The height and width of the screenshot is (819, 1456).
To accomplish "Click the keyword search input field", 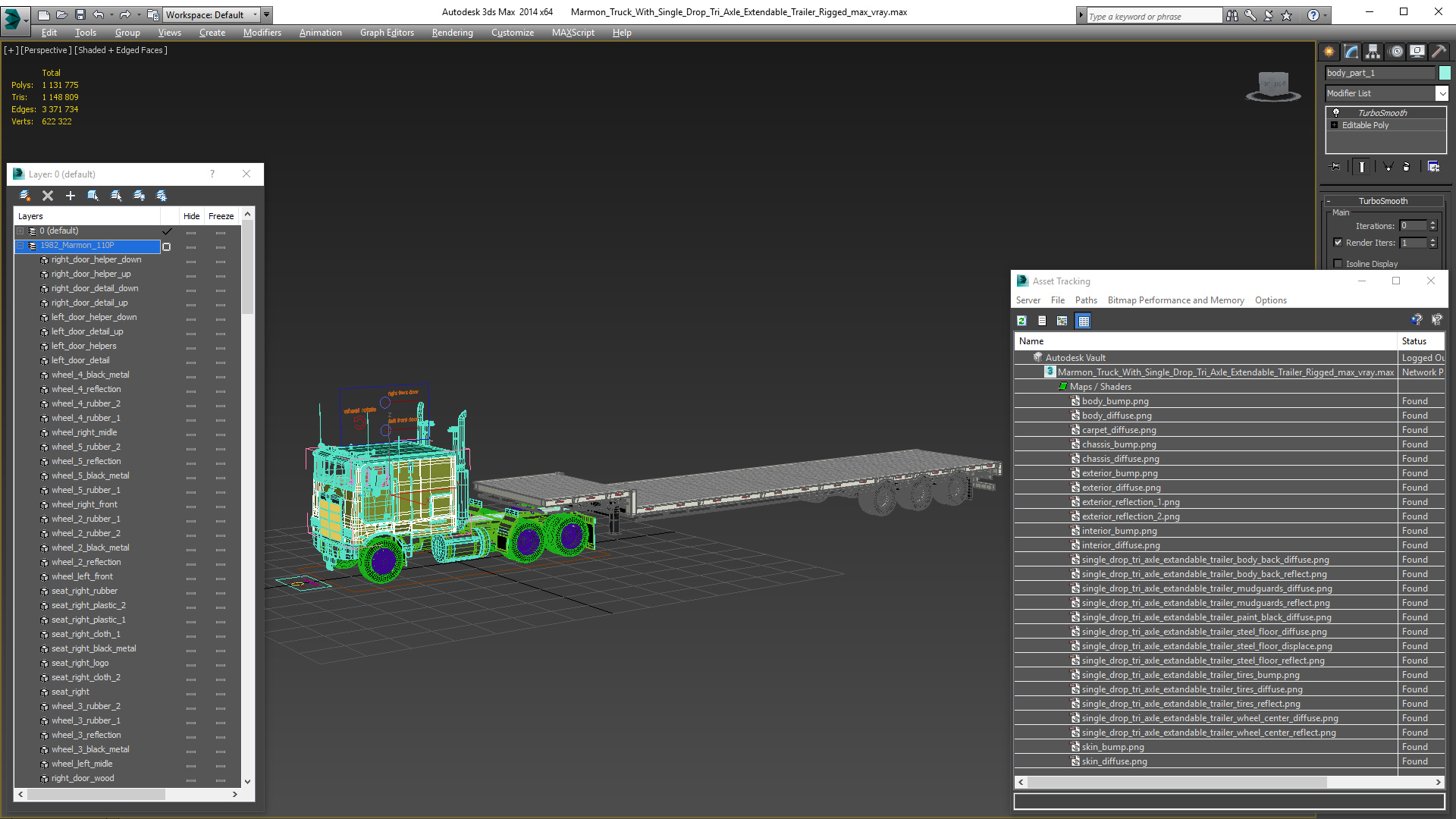I will pos(1154,16).
